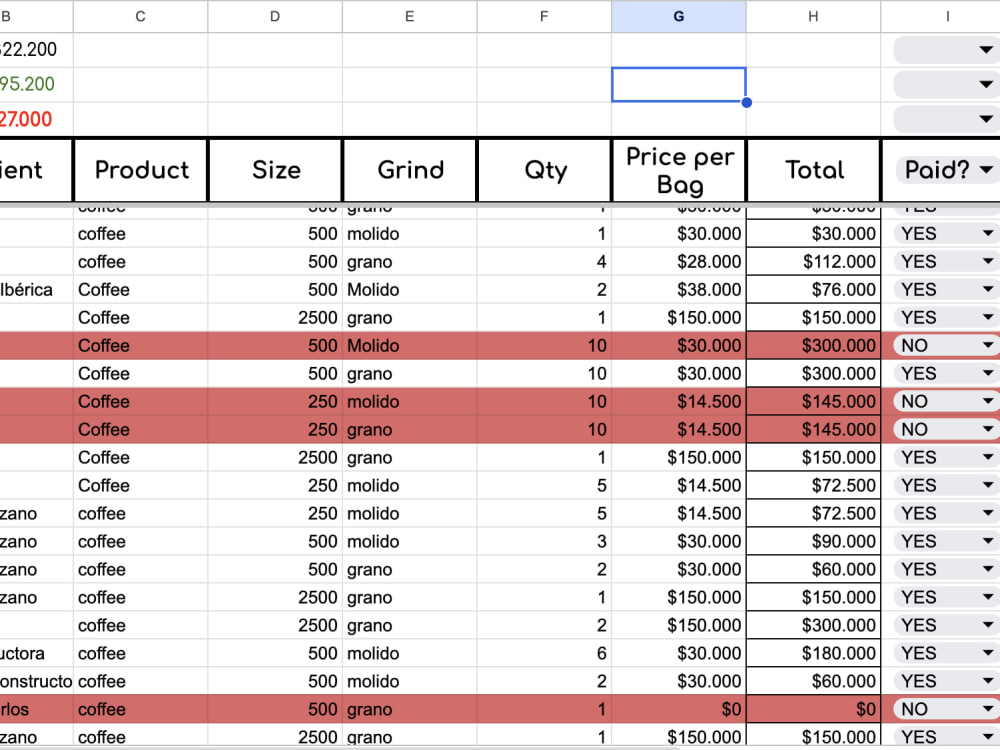Select column I header
This screenshot has width=1000, height=750.
pos(941,17)
